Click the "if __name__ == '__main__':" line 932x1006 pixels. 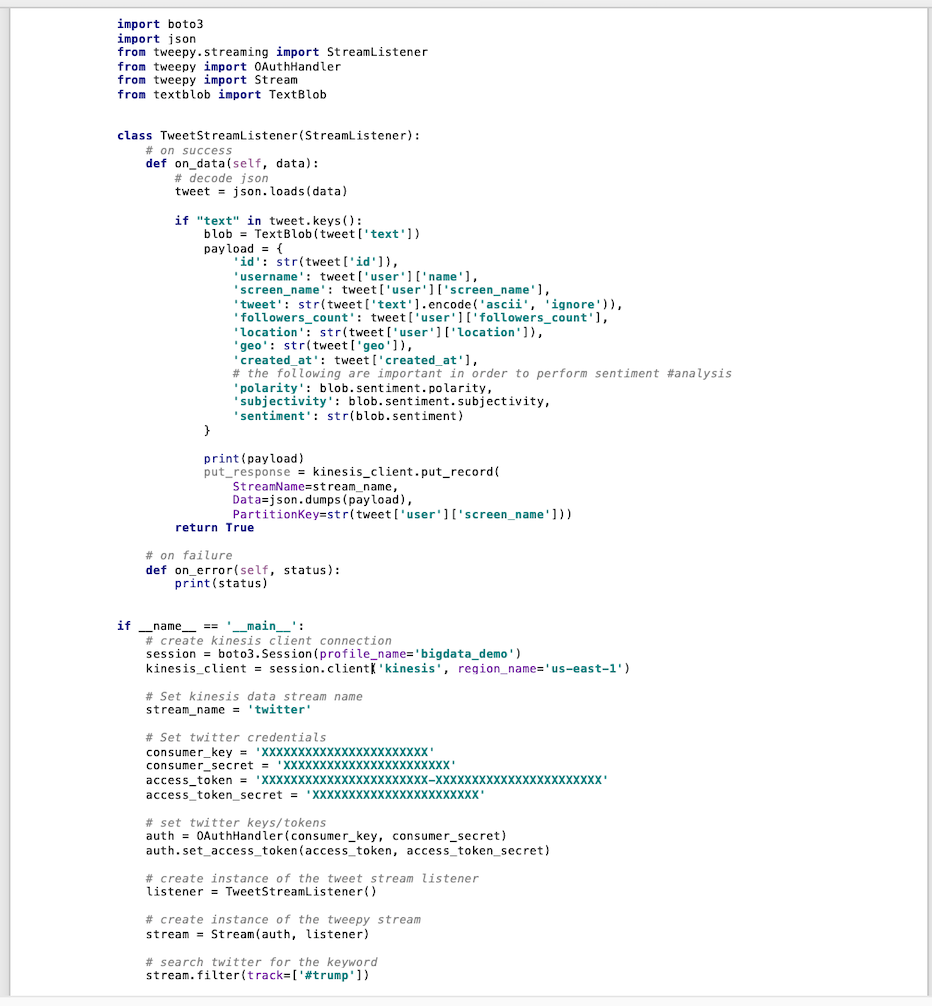tap(211, 627)
